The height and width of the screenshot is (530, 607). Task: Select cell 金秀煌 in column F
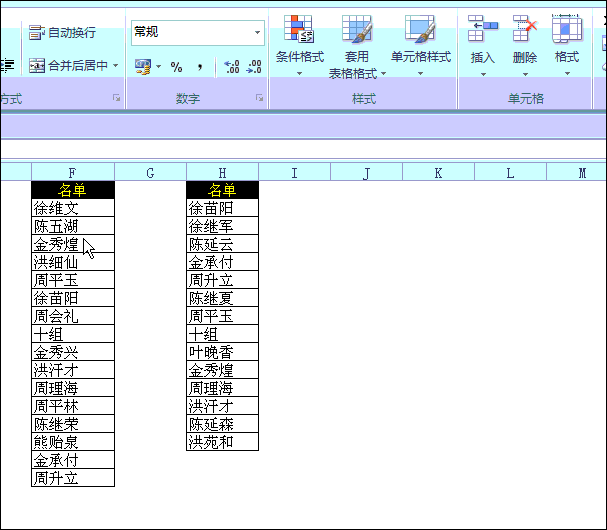[73, 244]
